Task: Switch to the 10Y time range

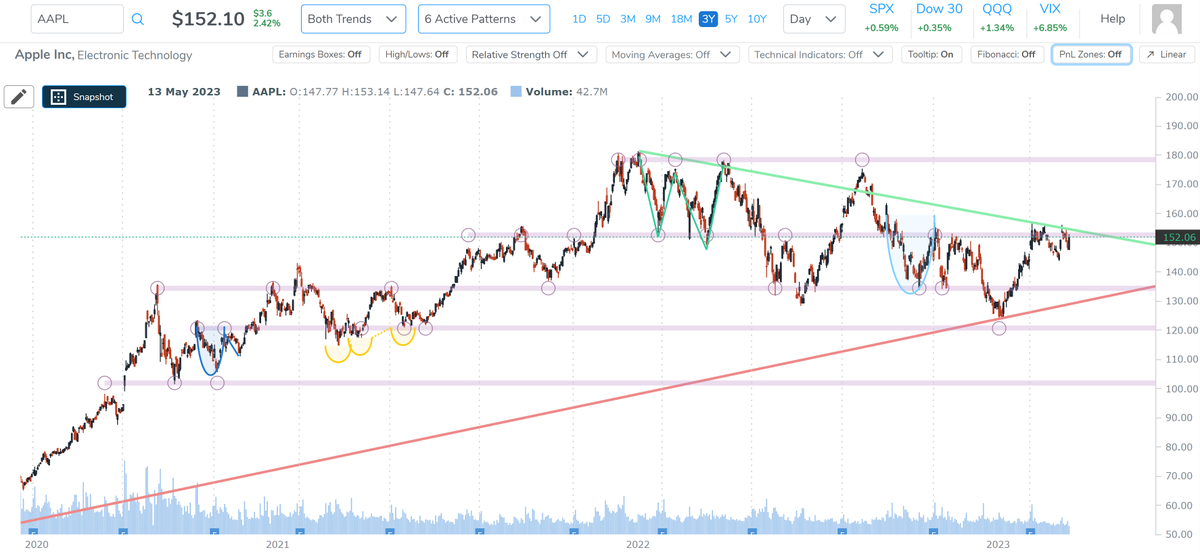Action: [757, 19]
